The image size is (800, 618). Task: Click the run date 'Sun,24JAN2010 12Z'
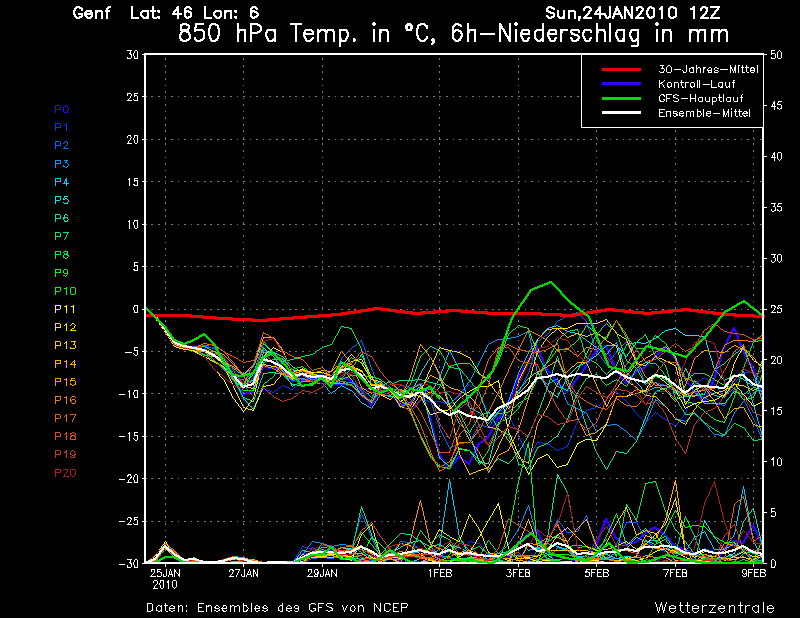pyautogui.click(x=633, y=13)
